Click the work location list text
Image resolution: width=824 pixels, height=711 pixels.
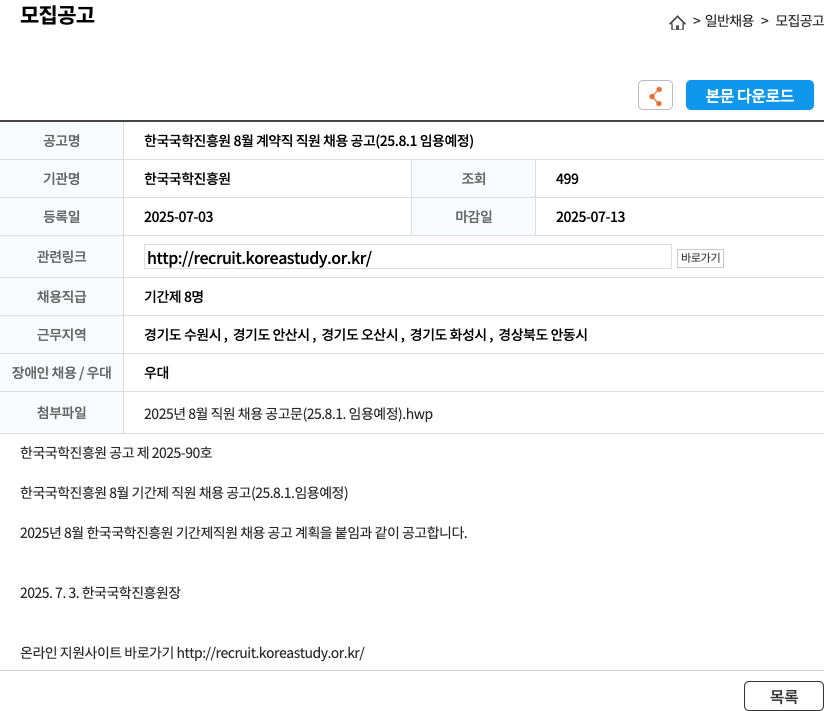coord(365,335)
